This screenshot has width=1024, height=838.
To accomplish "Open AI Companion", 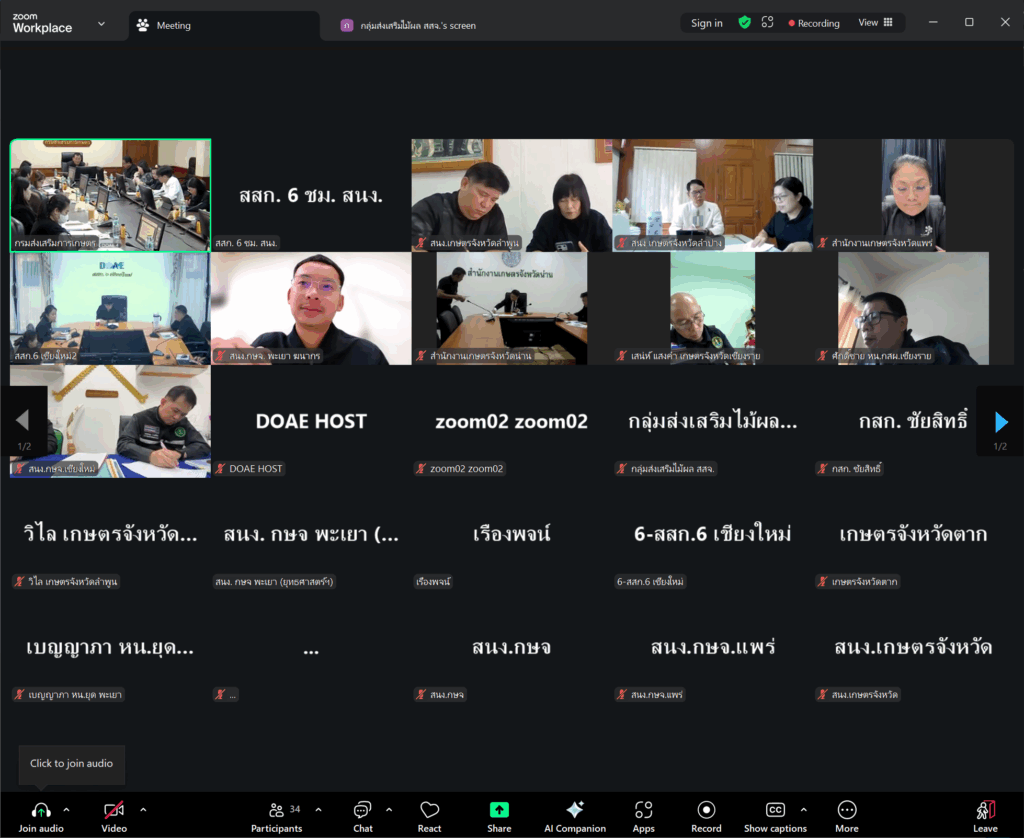I will (x=574, y=815).
